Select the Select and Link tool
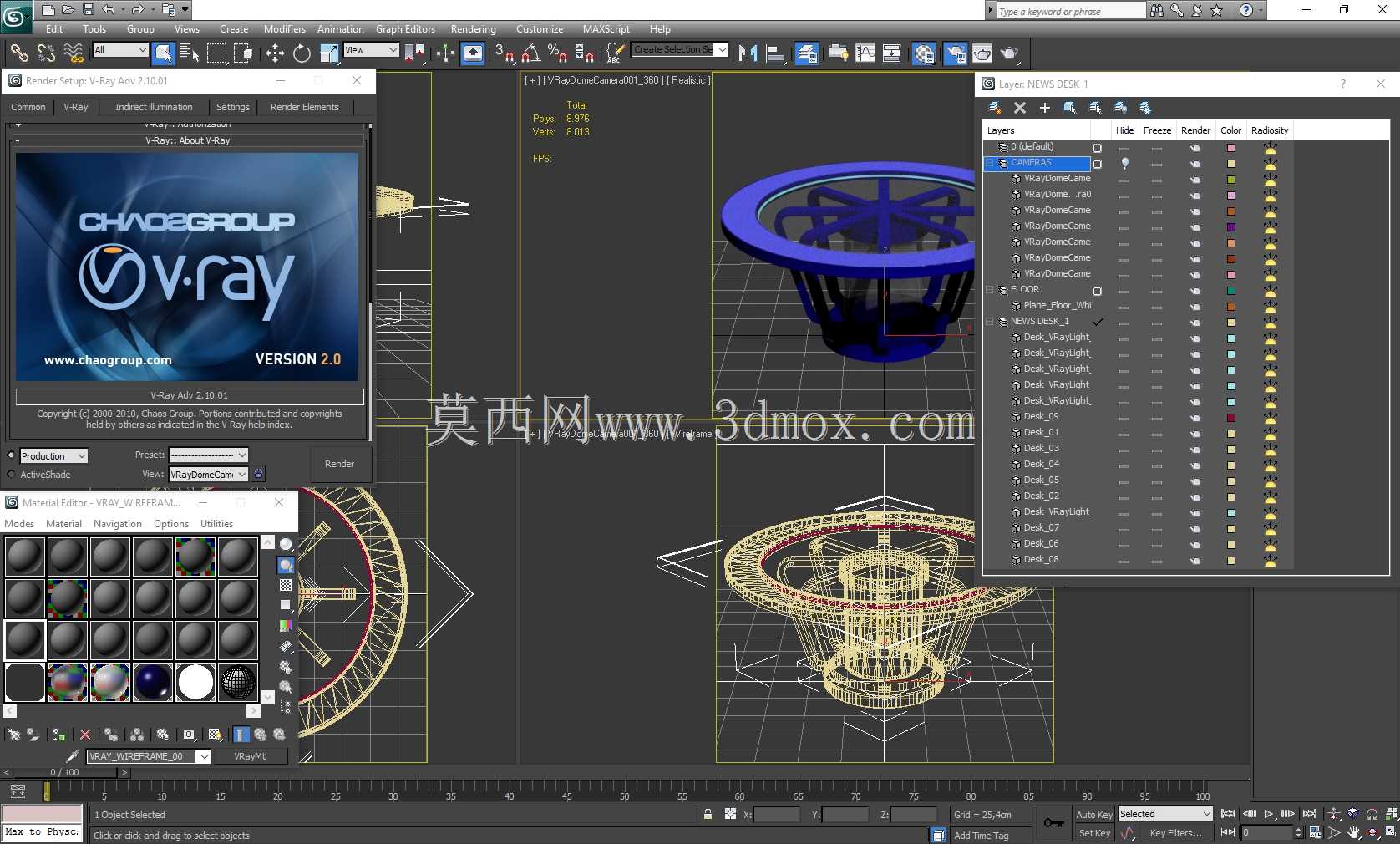The width and height of the screenshot is (1400, 844). [x=18, y=53]
